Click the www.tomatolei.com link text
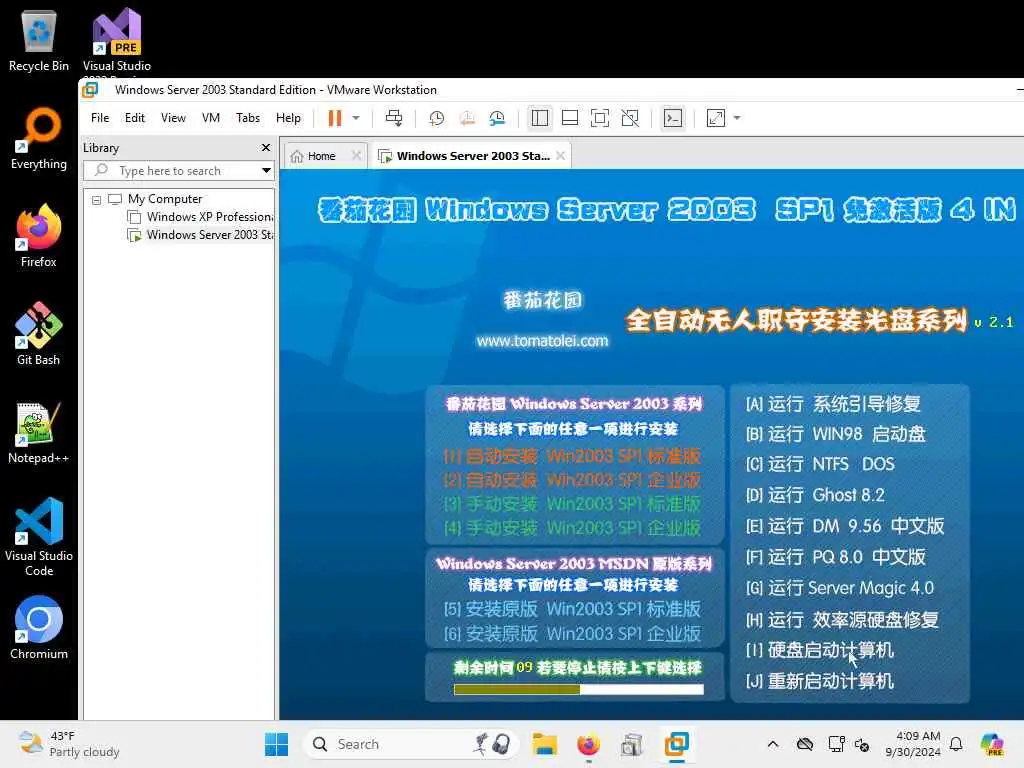This screenshot has height=768, width=1024. [x=542, y=341]
